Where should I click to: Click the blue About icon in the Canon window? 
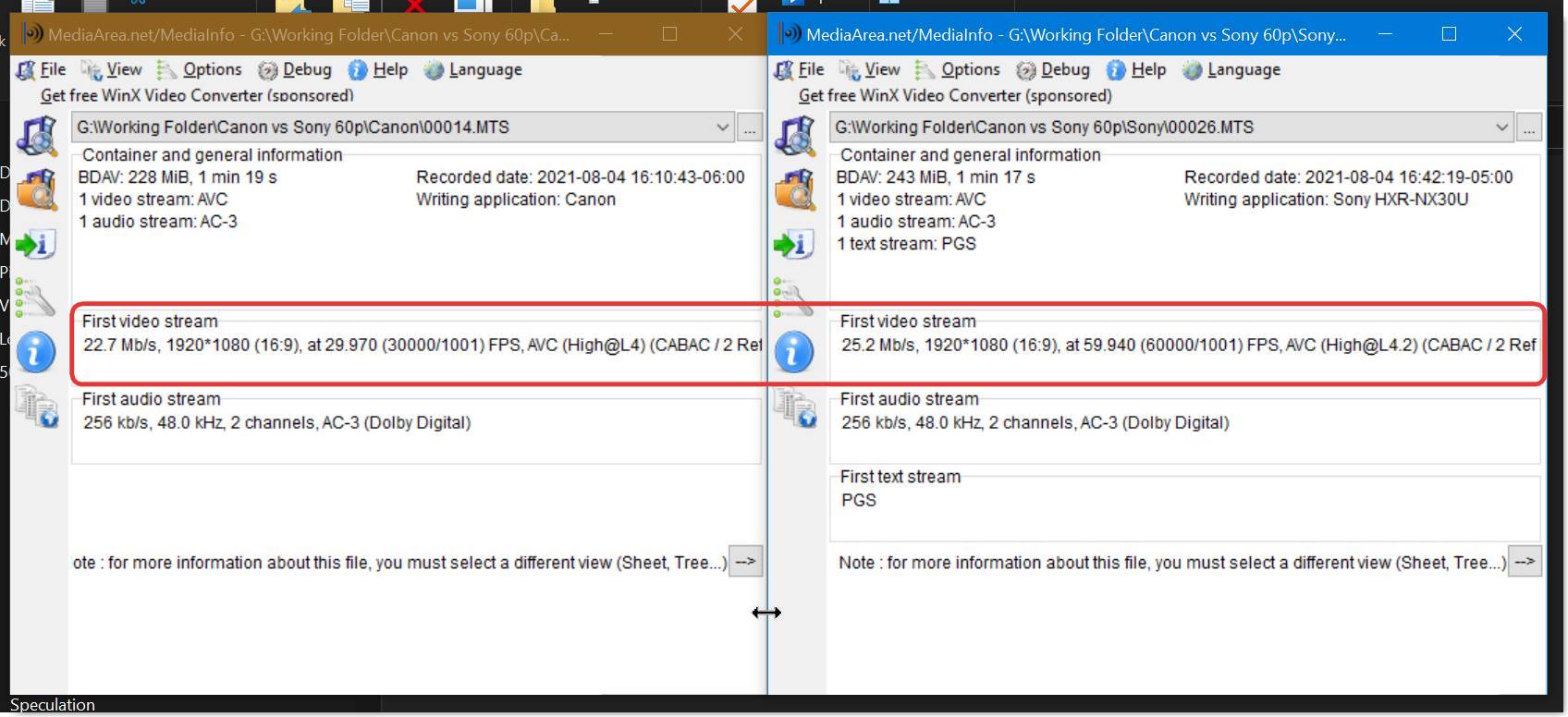[36, 352]
